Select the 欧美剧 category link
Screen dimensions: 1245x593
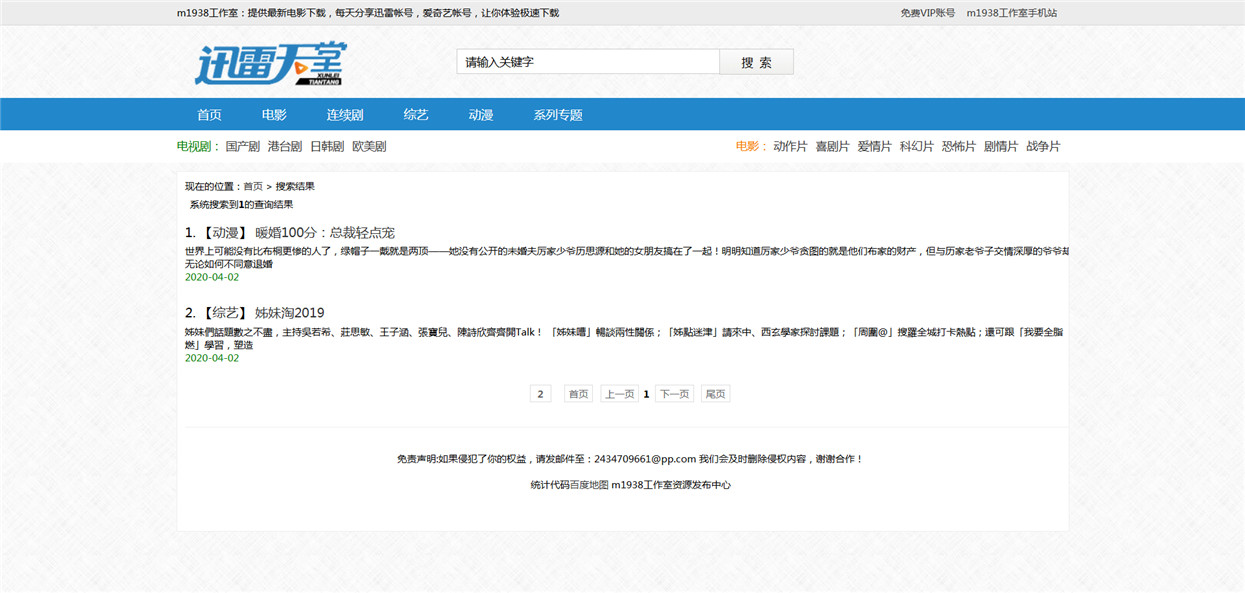[369, 146]
